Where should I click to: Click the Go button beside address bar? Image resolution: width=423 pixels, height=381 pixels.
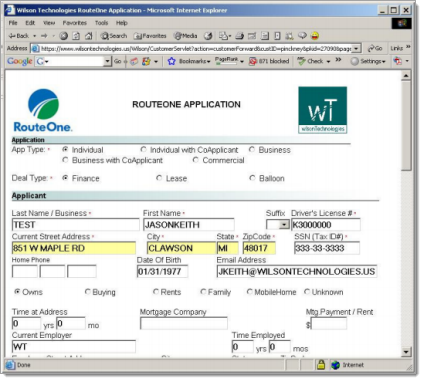pos(375,48)
